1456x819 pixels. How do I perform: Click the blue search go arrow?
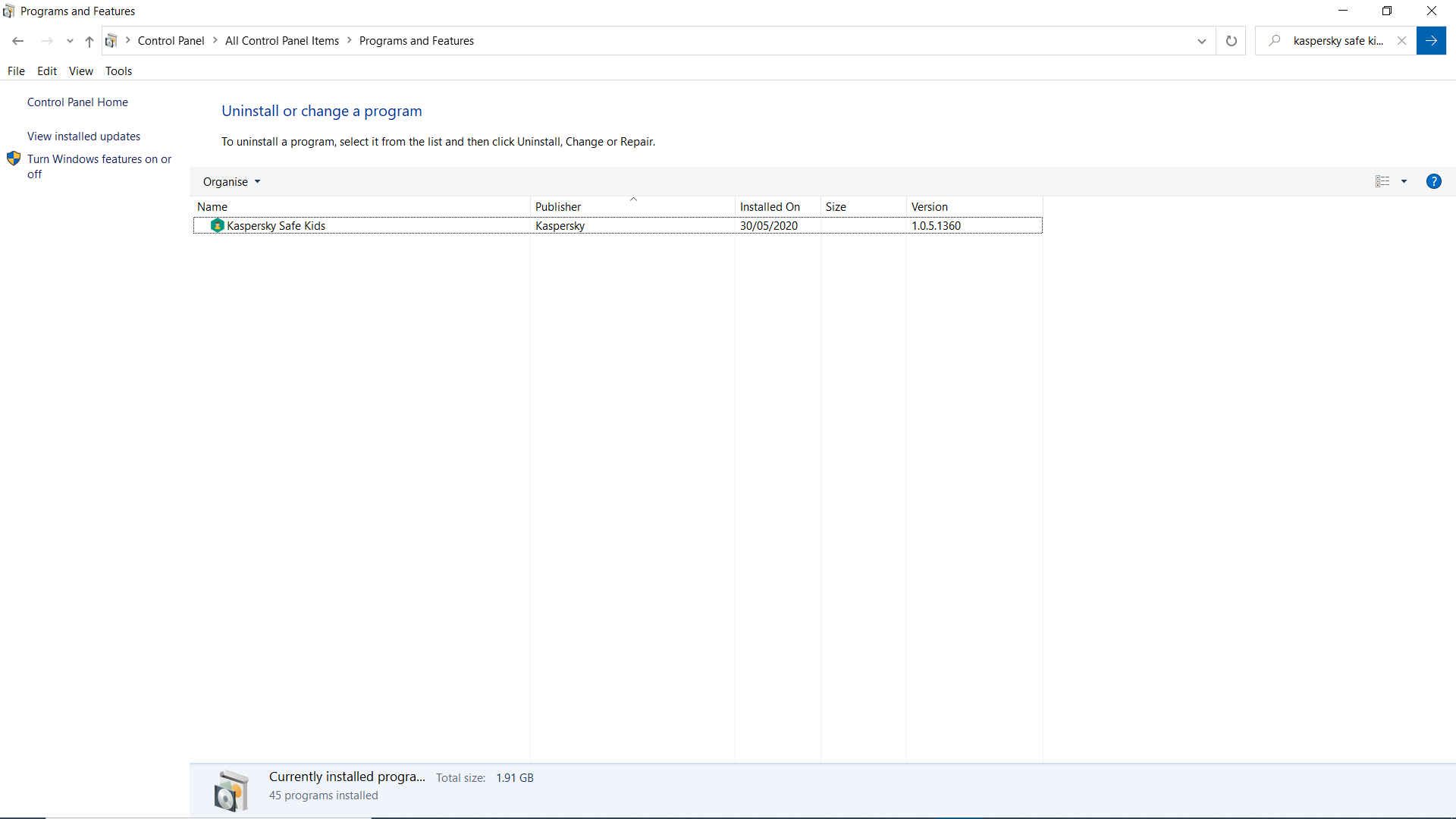coord(1431,41)
